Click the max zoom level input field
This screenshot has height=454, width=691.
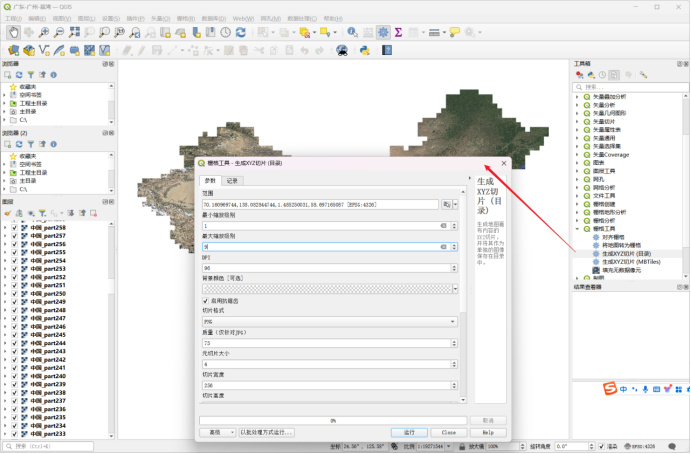pyautogui.click(x=325, y=247)
